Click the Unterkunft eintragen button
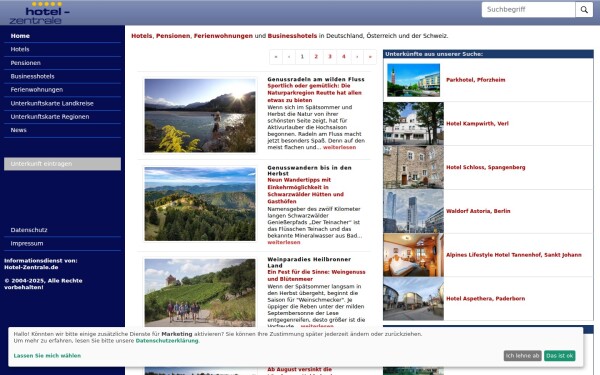The height and width of the screenshot is (375, 600). pos(62,164)
